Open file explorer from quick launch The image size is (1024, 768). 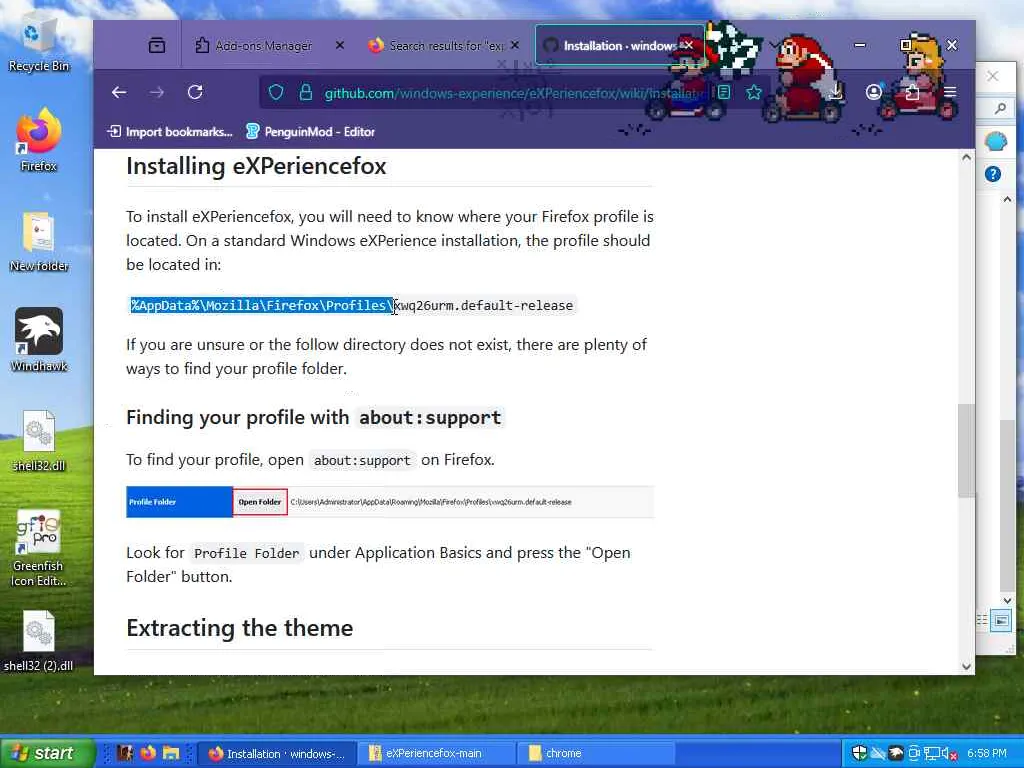point(171,753)
